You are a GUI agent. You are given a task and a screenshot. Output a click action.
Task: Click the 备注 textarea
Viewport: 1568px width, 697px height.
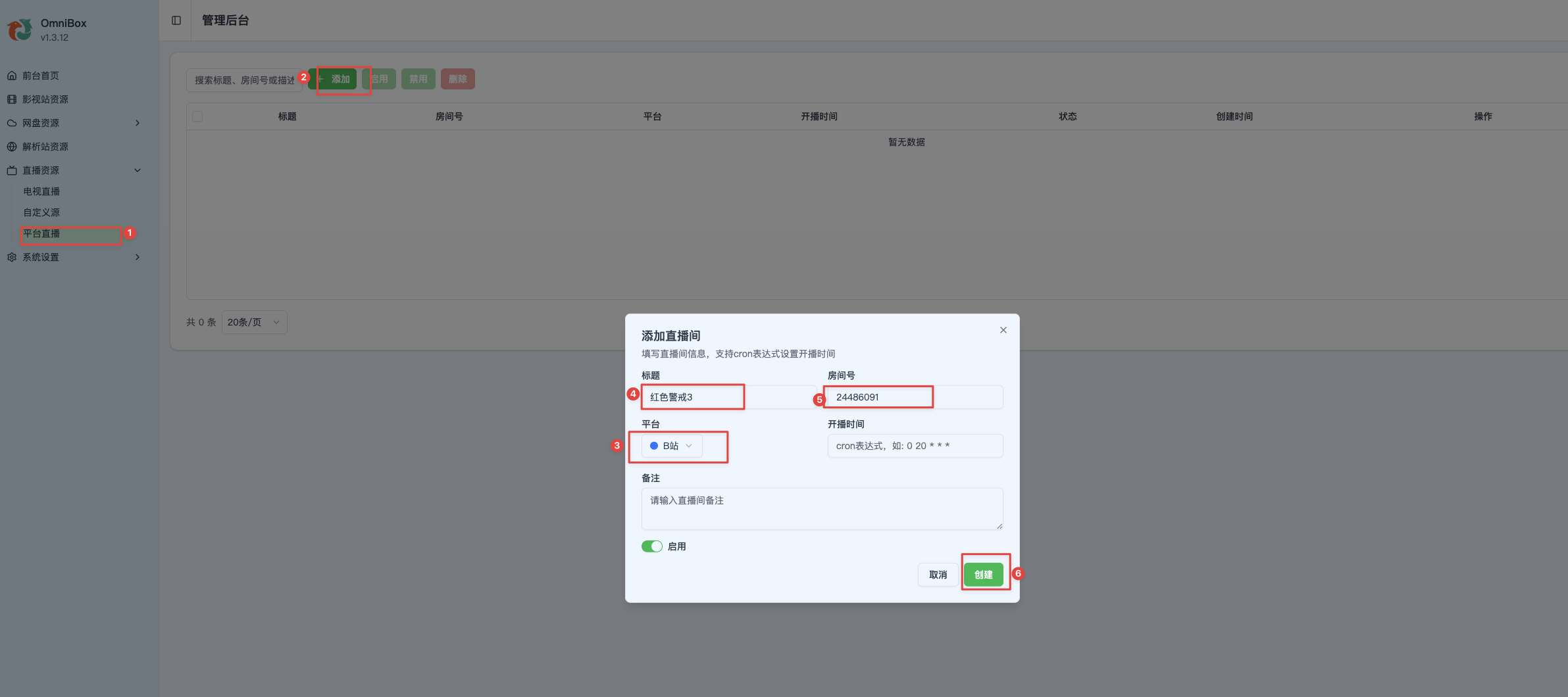[x=822, y=509]
